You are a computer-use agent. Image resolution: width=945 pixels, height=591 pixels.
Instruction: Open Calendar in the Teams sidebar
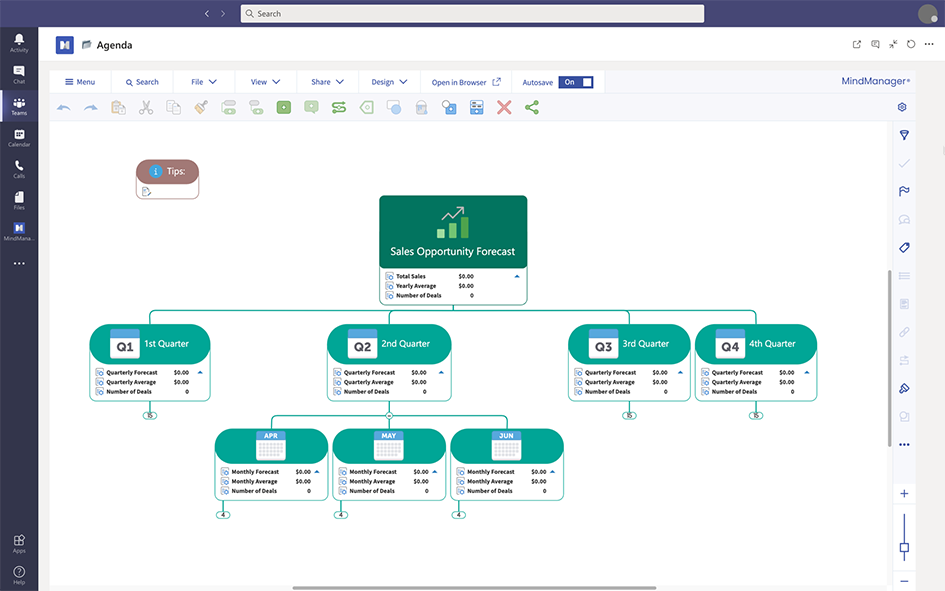point(19,138)
